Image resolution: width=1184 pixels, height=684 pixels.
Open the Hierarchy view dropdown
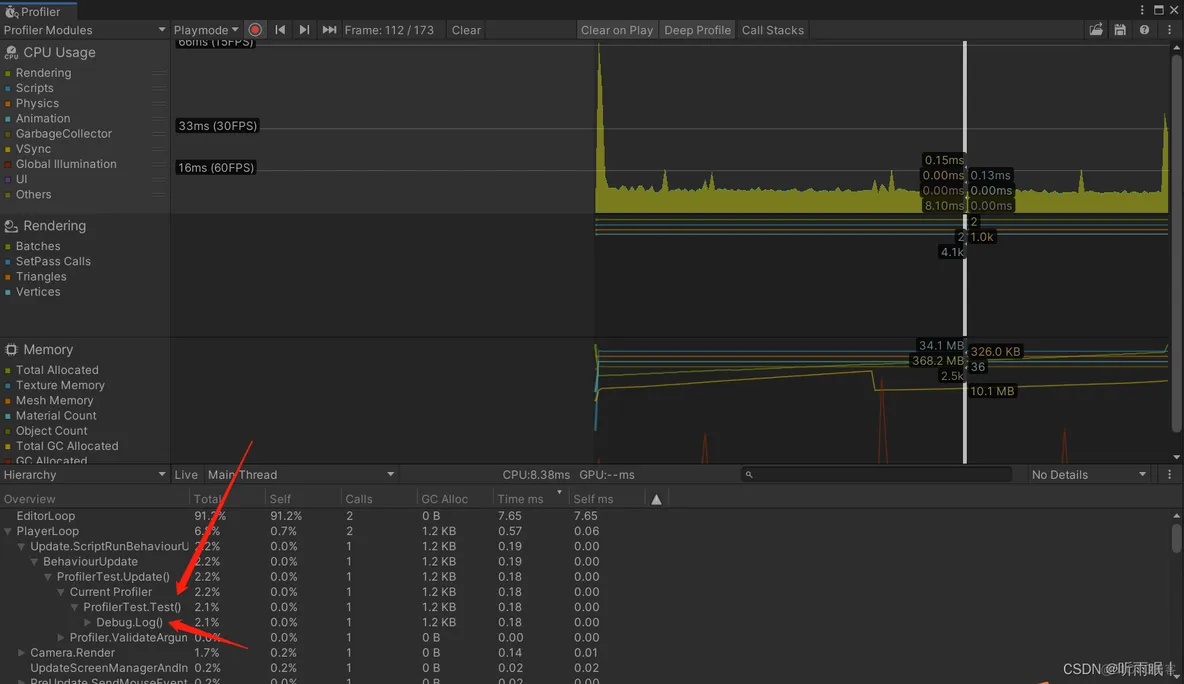(x=85, y=475)
